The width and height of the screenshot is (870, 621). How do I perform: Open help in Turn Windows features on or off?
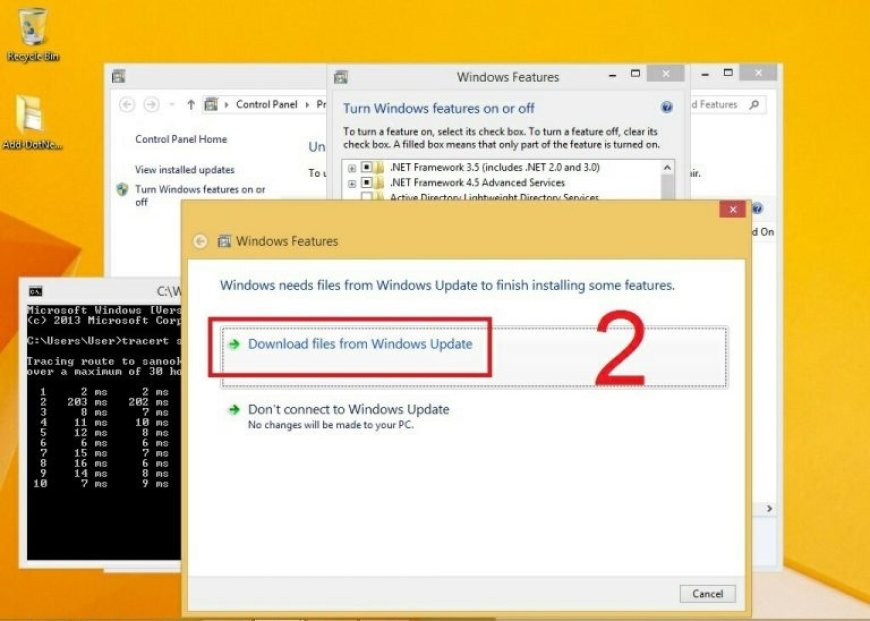[667, 108]
